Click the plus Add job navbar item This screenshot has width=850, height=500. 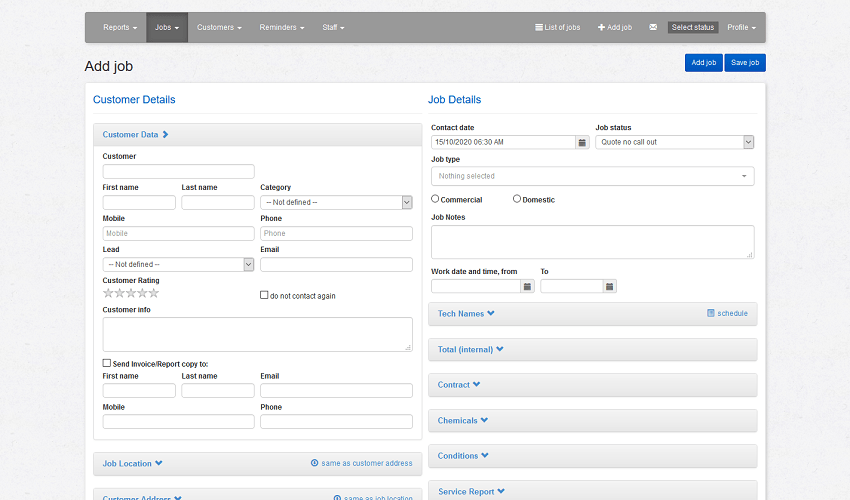click(x=614, y=27)
